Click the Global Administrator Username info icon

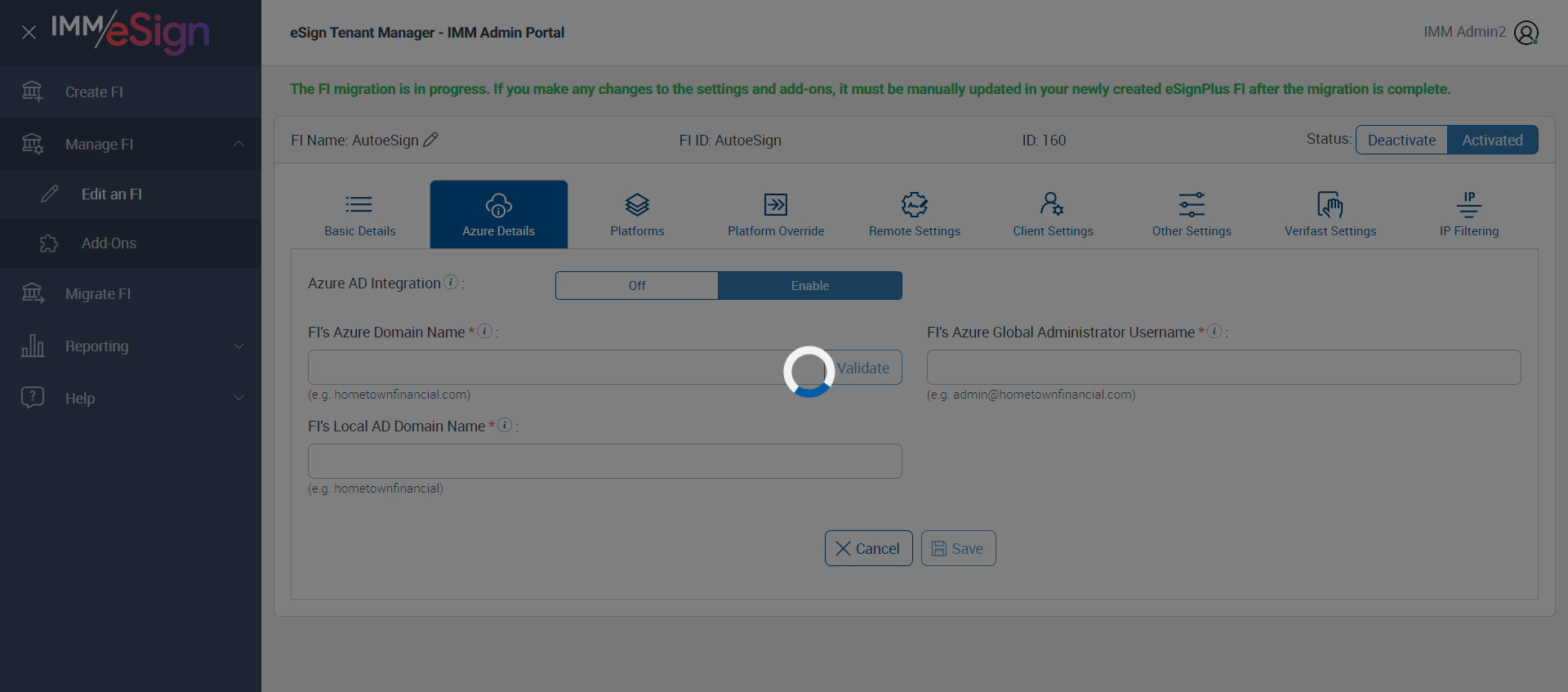pyautogui.click(x=1215, y=331)
